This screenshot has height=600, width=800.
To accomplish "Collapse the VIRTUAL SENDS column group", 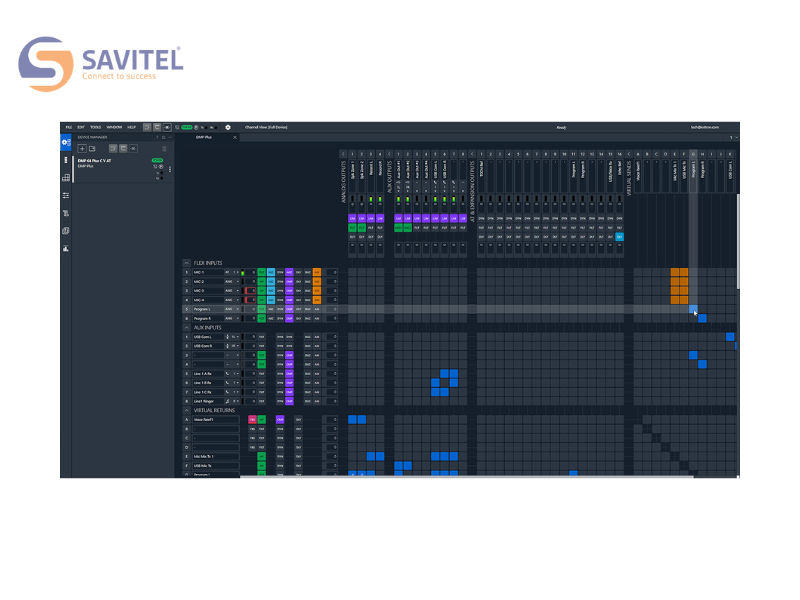I will tap(629, 154).
